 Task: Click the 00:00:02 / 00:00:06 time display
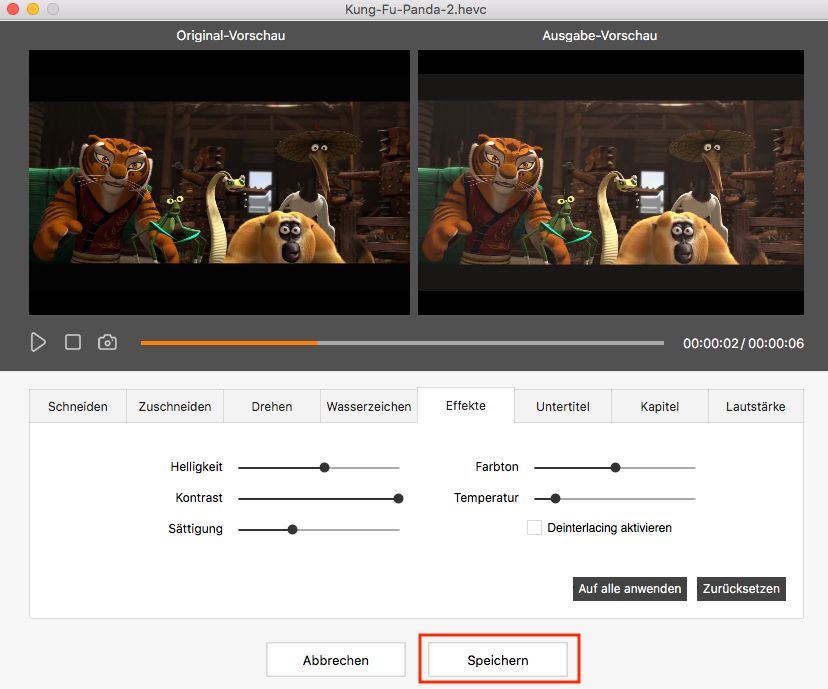(x=744, y=343)
